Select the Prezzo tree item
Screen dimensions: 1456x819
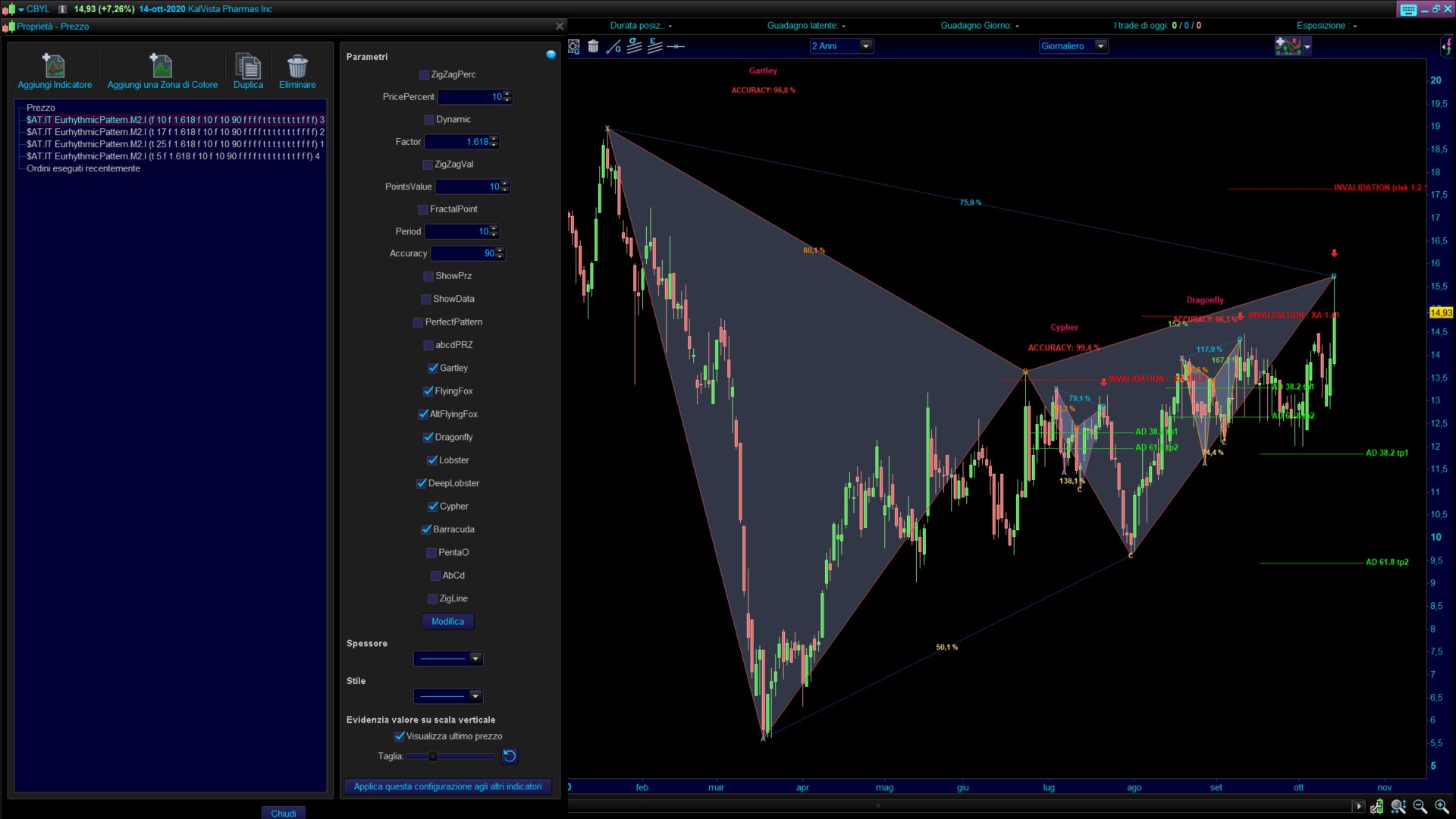(41, 108)
